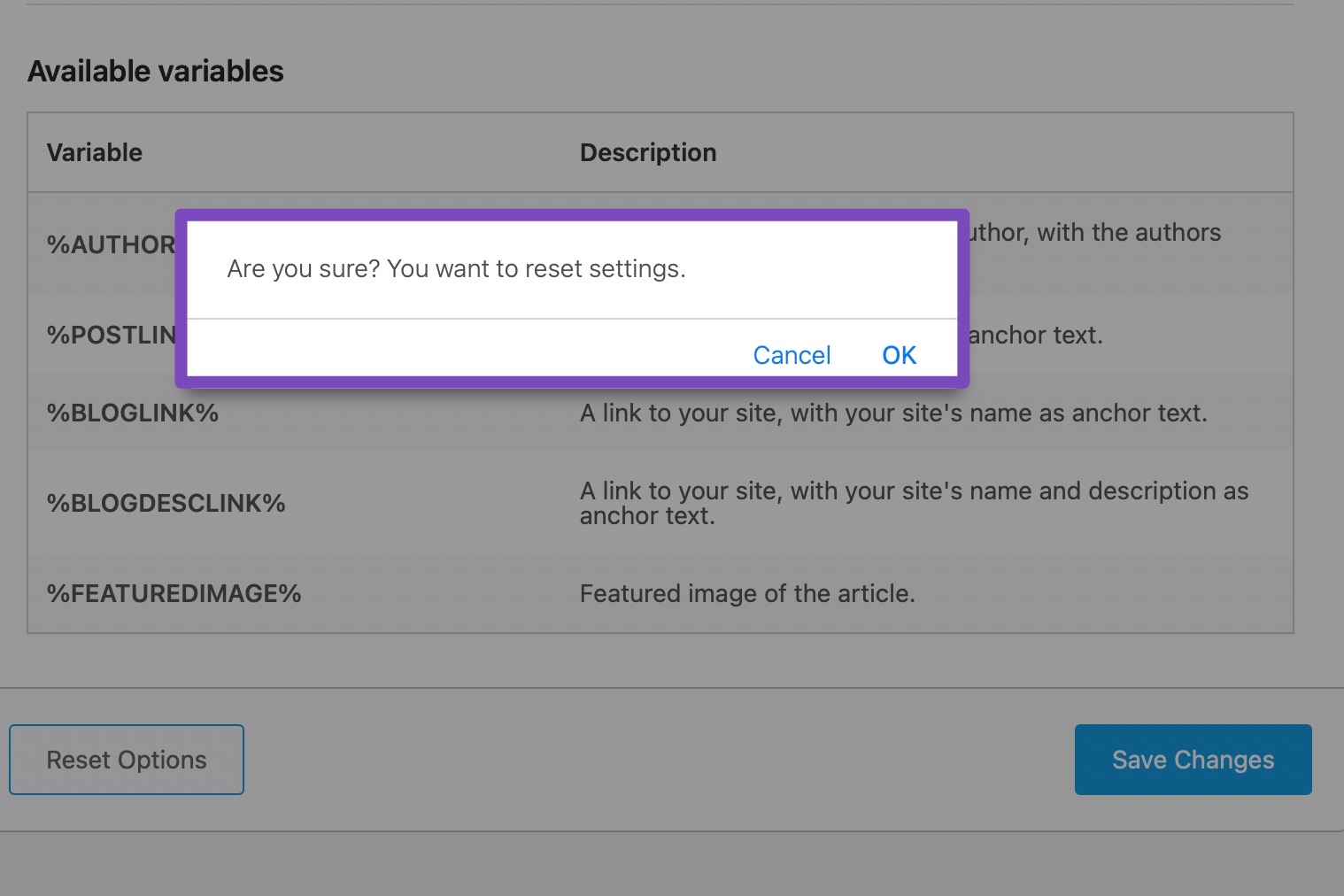Click the Are you sure dialog message
Viewport: 1344px width, 896px height.
pos(456,268)
